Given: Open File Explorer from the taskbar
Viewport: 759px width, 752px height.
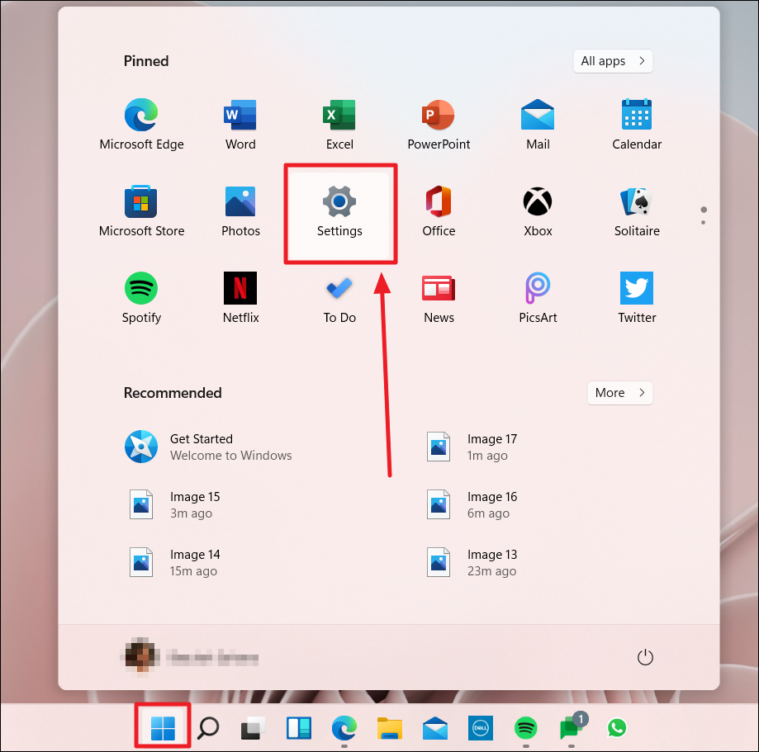Looking at the screenshot, I should 390,728.
